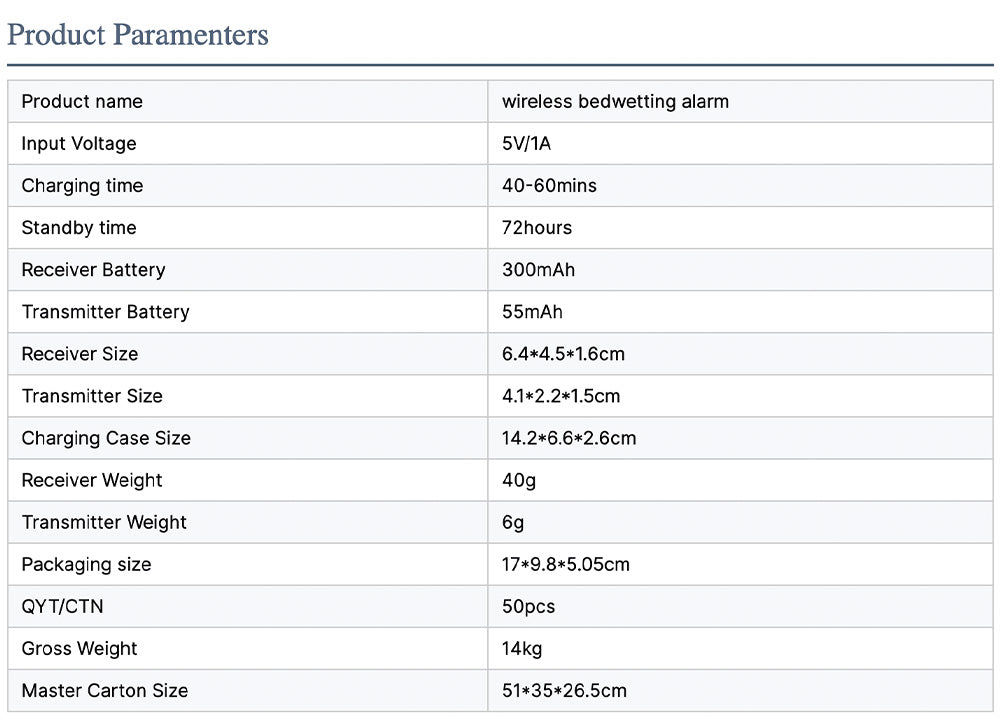Select the 300mAh value cell
Viewport: 1000px width, 720px height.
538,270
